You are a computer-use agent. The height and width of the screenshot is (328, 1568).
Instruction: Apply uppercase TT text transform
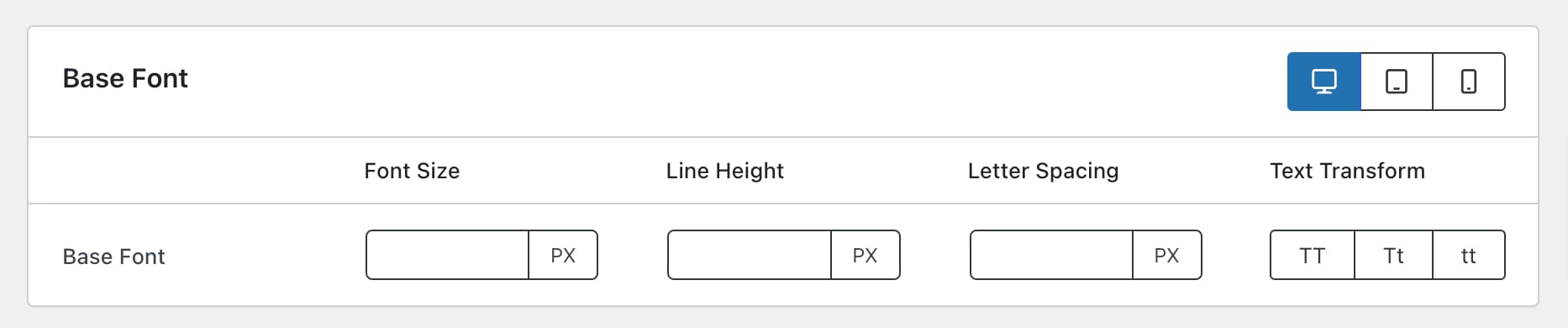point(1312,255)
